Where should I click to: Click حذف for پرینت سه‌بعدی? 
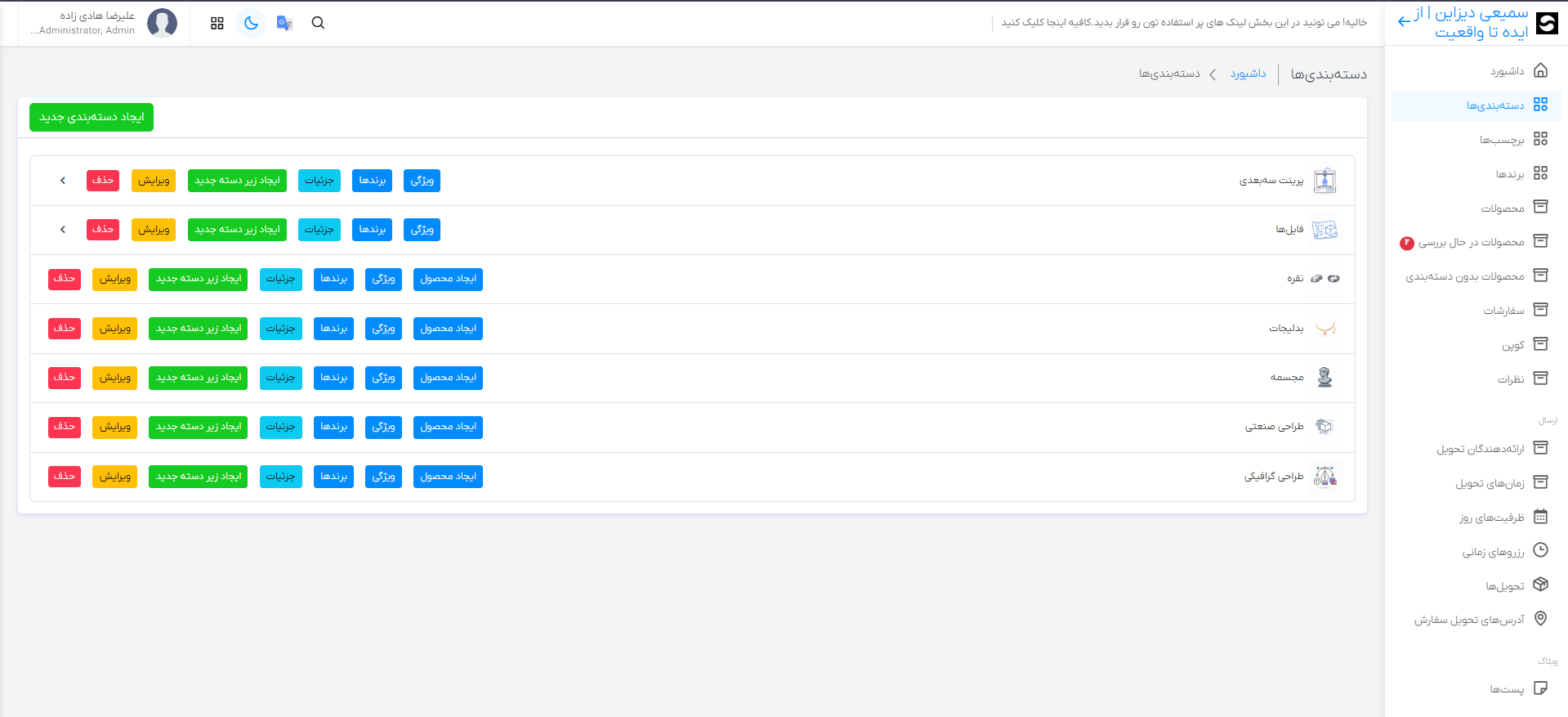point(103,181)
